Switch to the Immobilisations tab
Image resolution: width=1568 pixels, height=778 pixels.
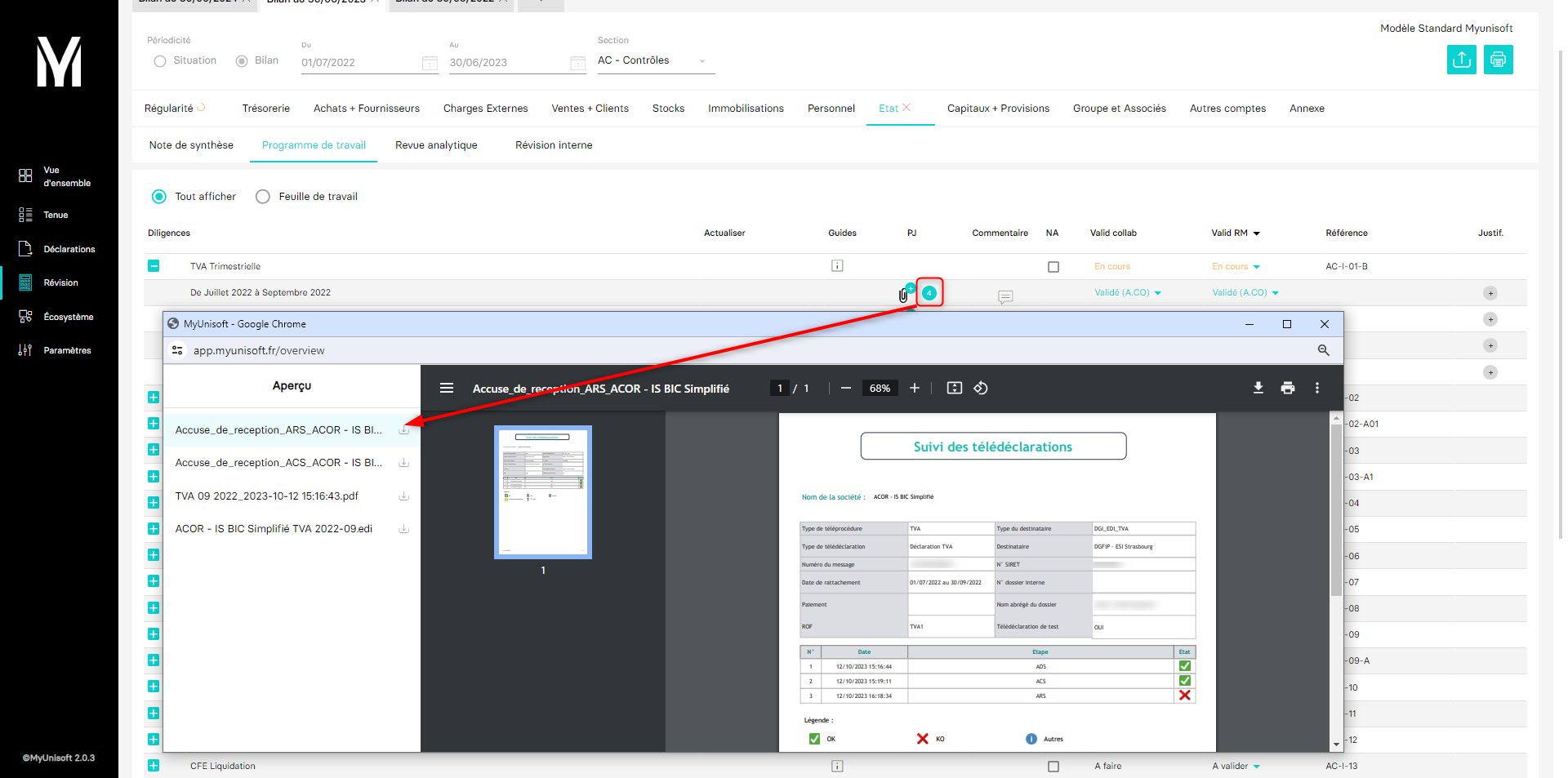point(746,109)
